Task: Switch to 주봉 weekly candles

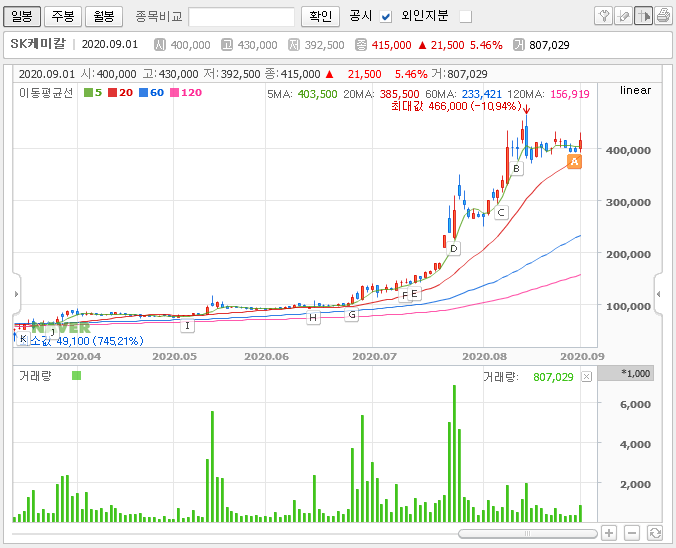Action: [x=63, y=16]
